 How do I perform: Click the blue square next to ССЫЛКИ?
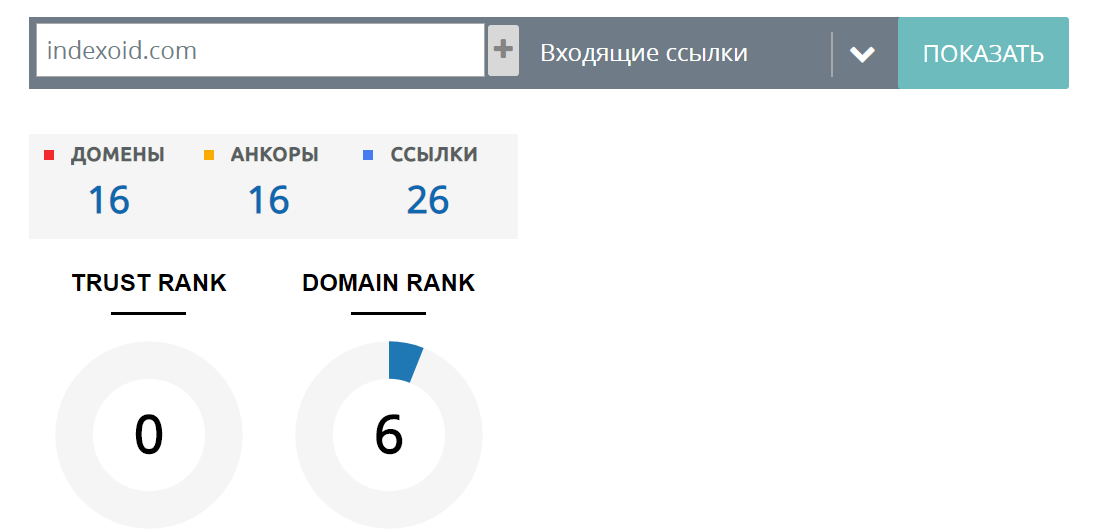point(368,155)
